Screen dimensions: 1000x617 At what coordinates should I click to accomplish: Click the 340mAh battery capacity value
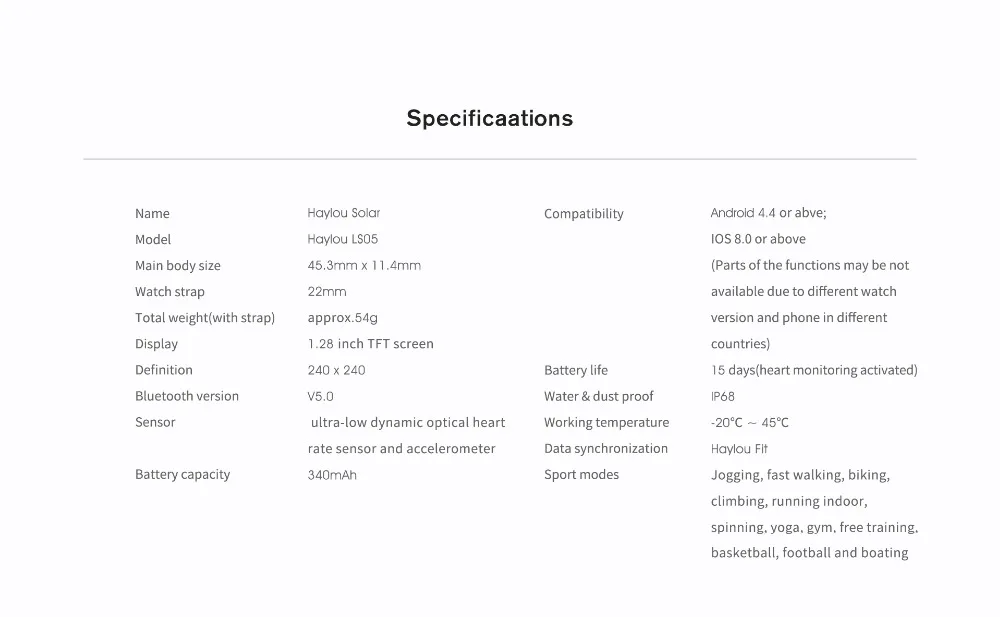point(331,475)
